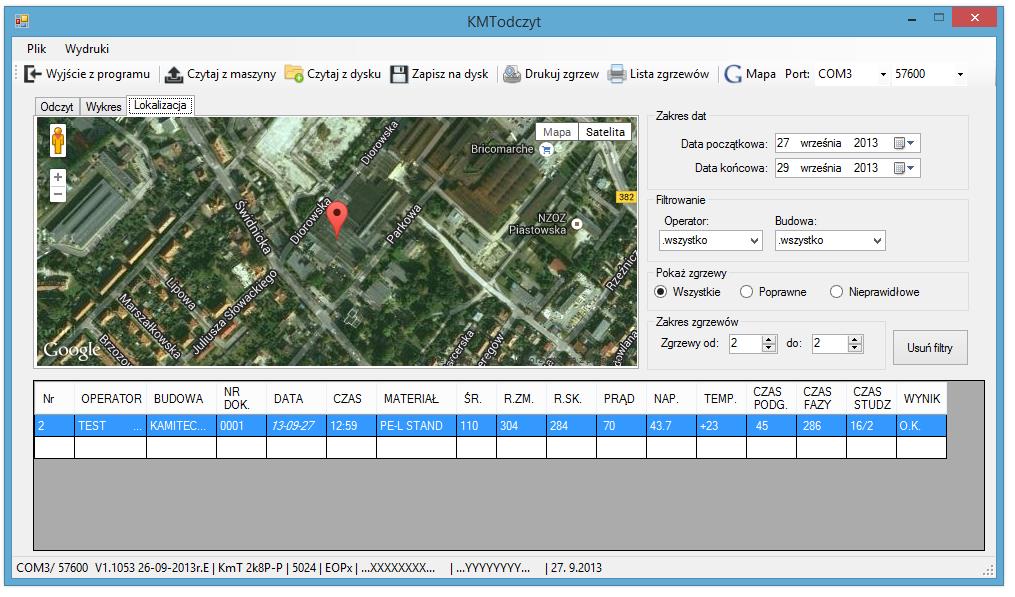Click the Google logo on map
Image resolution: width=1015 pixels, height=597 pixels.
click(x=72, y=350)
